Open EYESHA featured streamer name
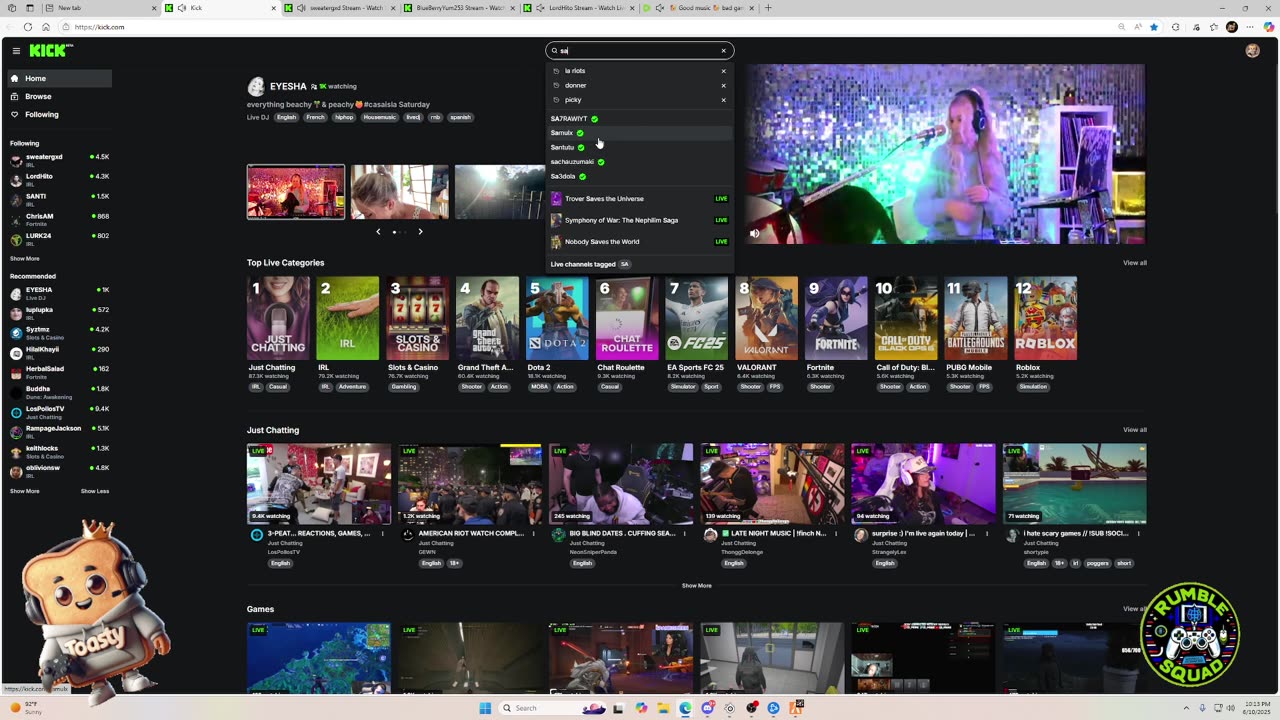 click(288, 87)
